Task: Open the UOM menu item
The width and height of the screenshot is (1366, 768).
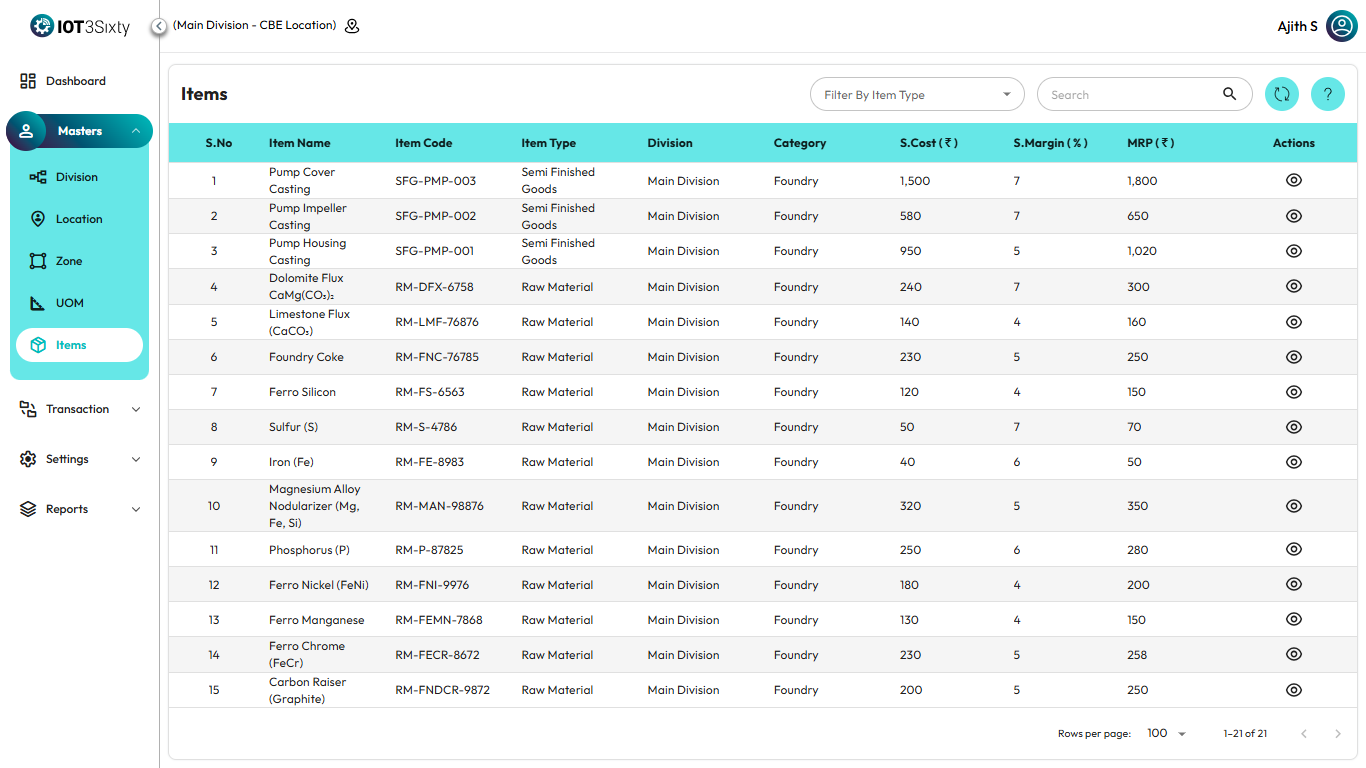Action: (x=69, y=303)
